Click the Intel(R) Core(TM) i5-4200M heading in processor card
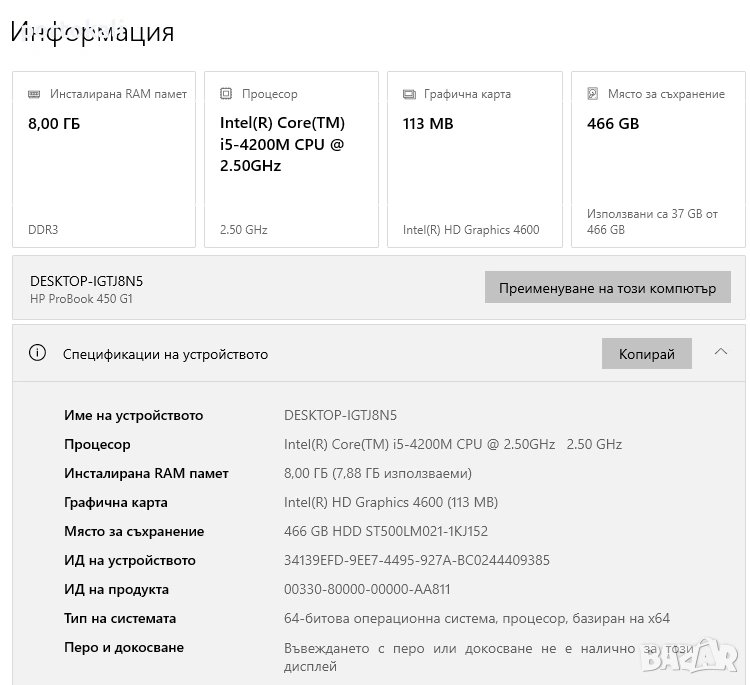 click(x=282, y=144)
